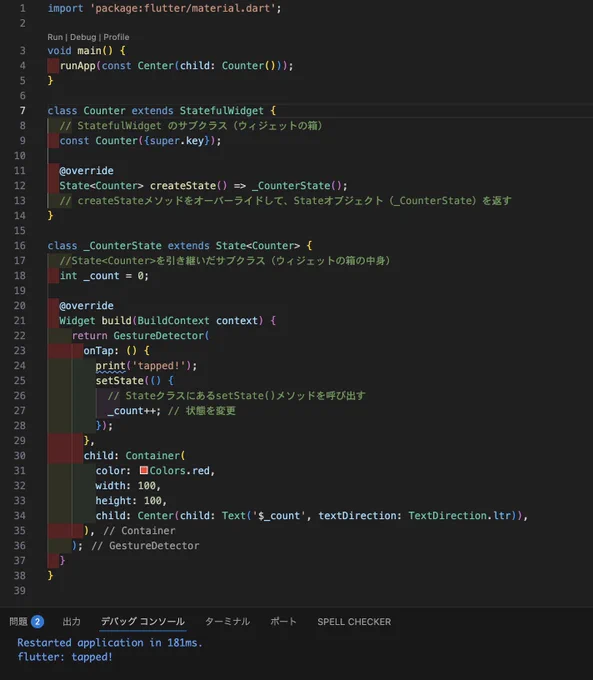Click line number 7 in the gutter
The width and height of the screenshot is (593, 680).
tap(22, 111)
